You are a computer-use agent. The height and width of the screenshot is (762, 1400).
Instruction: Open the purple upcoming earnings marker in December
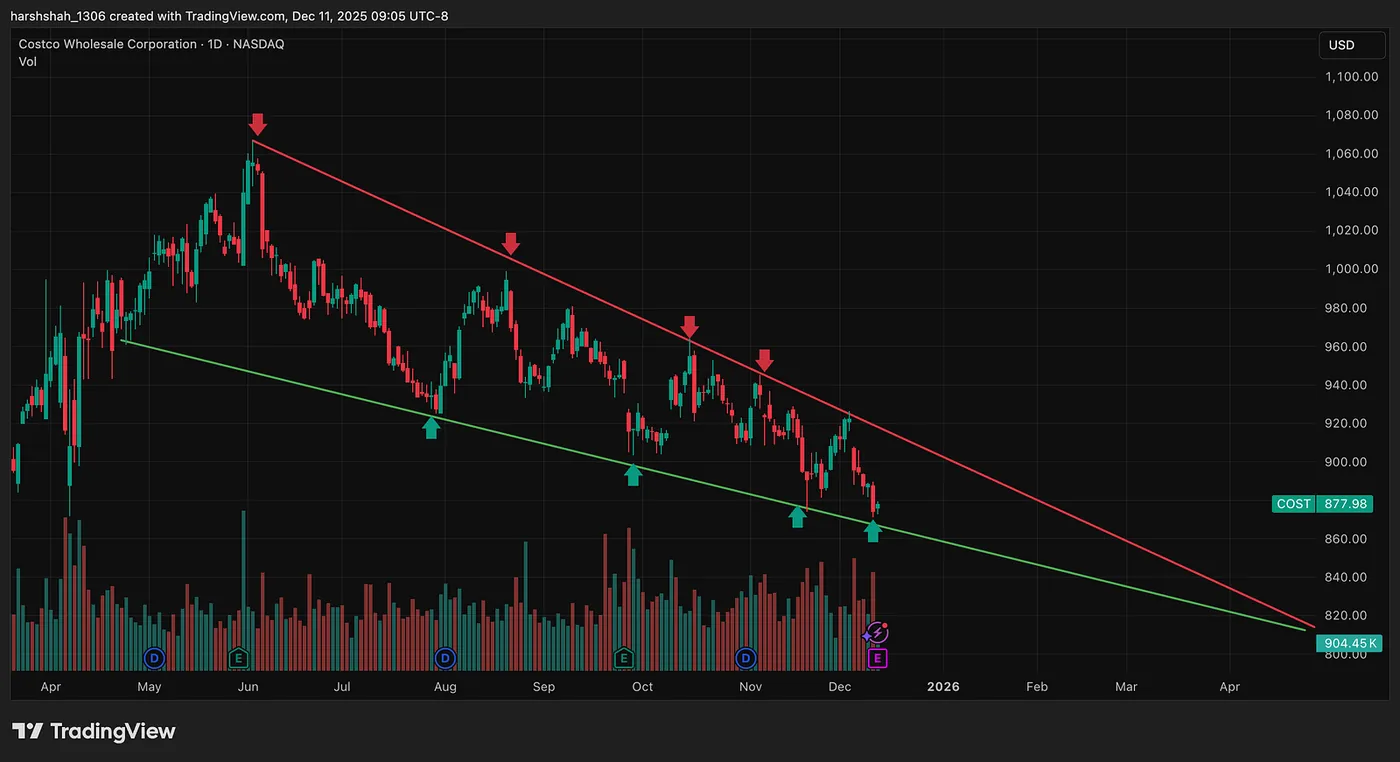click(877, 658)
